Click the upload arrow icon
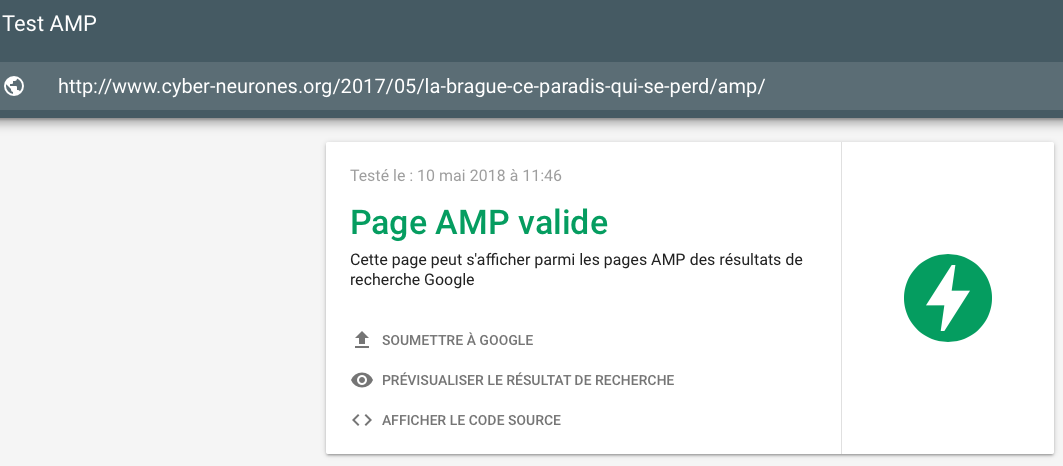The width and height of the screenshot is (1063, 466). 362,340
